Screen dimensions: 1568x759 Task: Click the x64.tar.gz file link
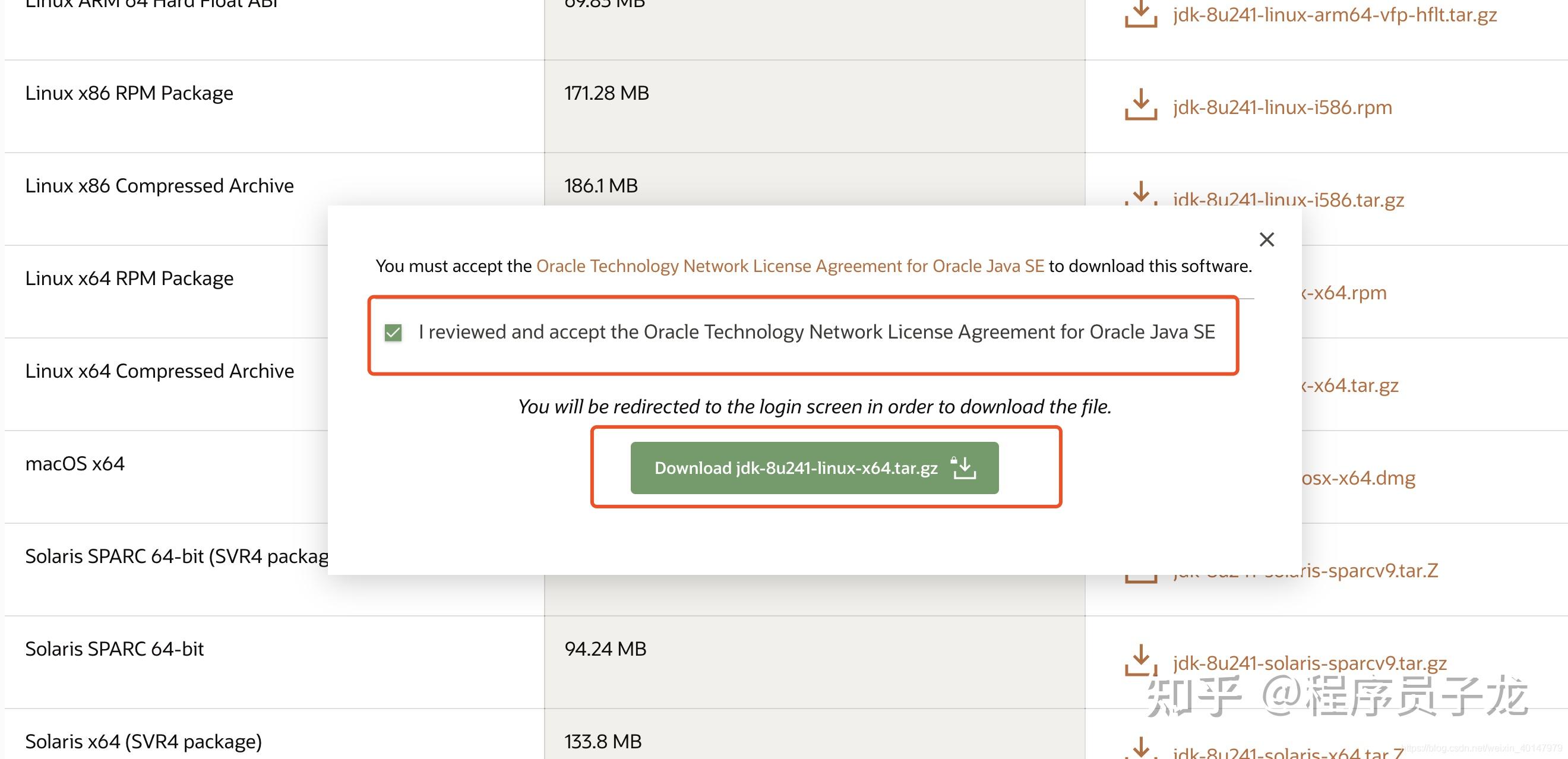(x=1350, y=385)
